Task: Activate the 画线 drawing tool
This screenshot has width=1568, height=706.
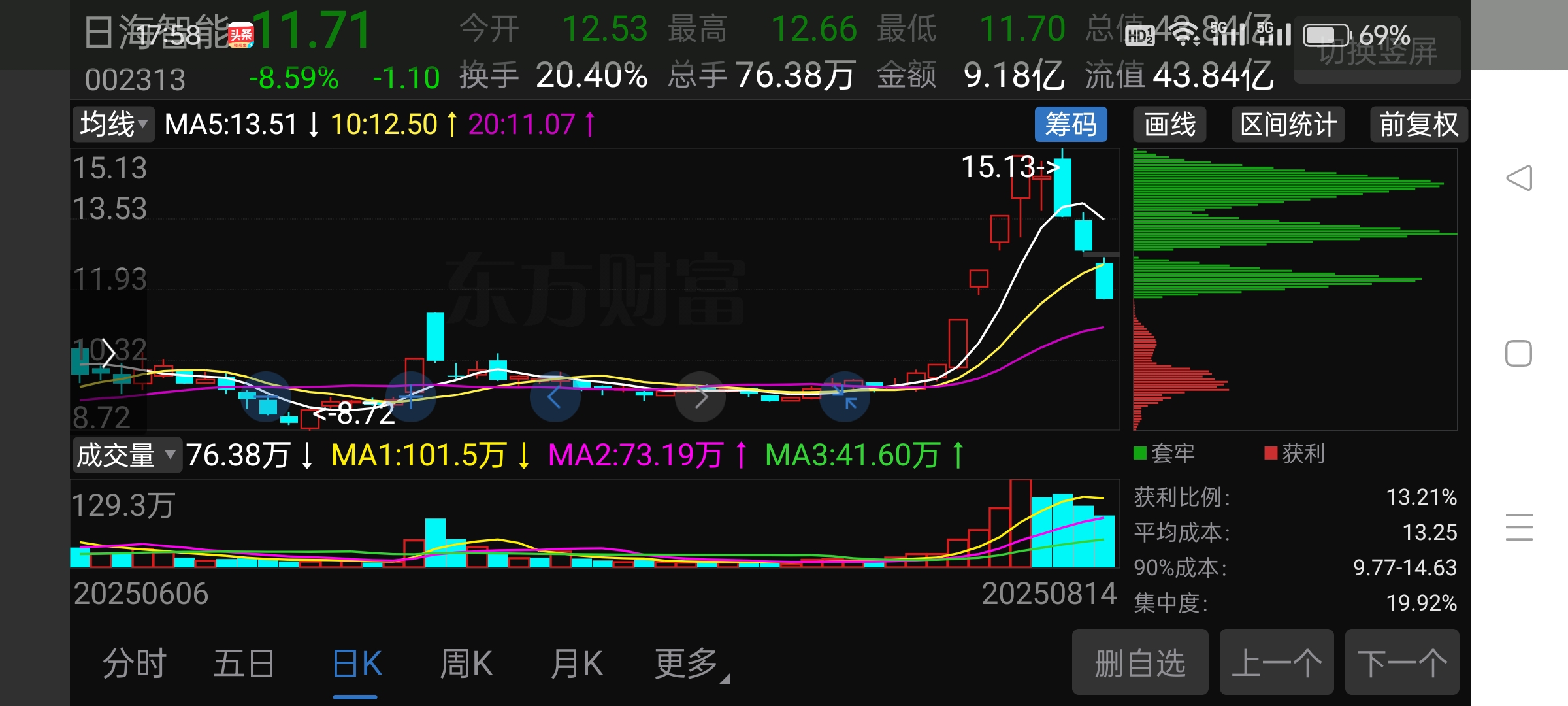Action: tap(1169, 124)
